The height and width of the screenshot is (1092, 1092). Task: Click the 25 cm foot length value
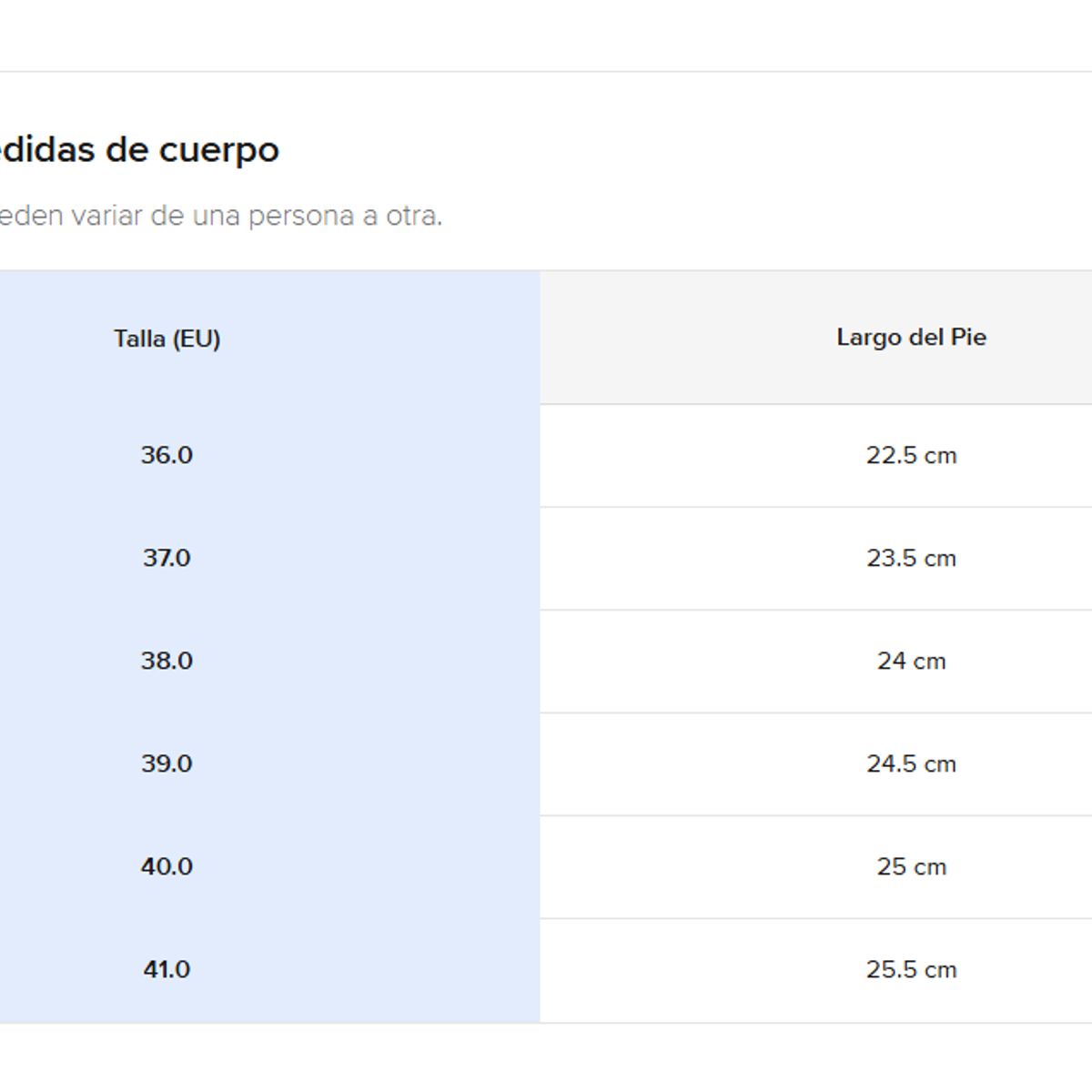[911, 866]
